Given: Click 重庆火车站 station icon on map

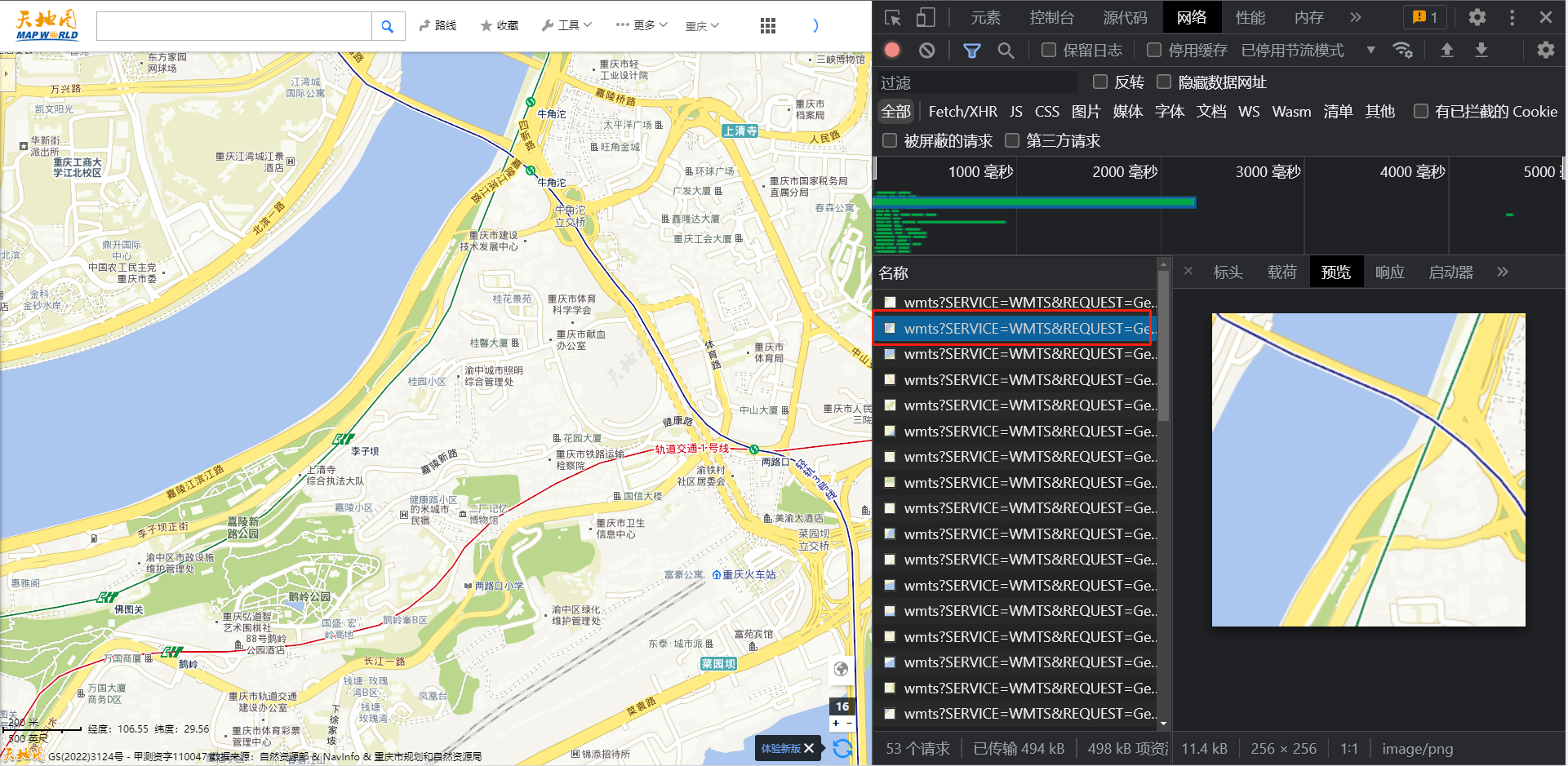Looking at the screenshot, I should 716,575.
